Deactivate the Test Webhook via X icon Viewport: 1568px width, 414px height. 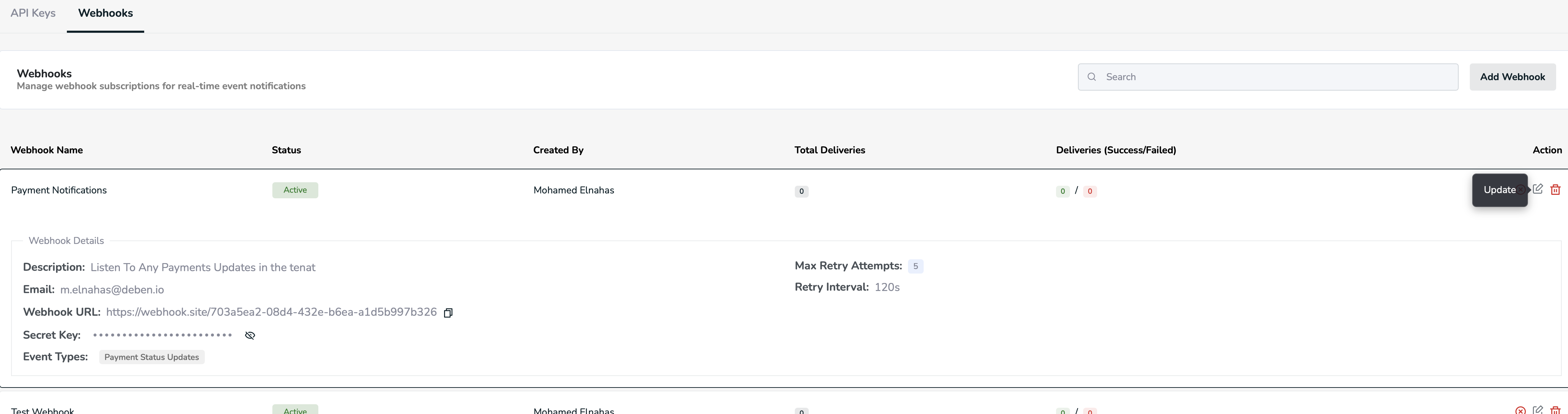(x=1521, y=411)
